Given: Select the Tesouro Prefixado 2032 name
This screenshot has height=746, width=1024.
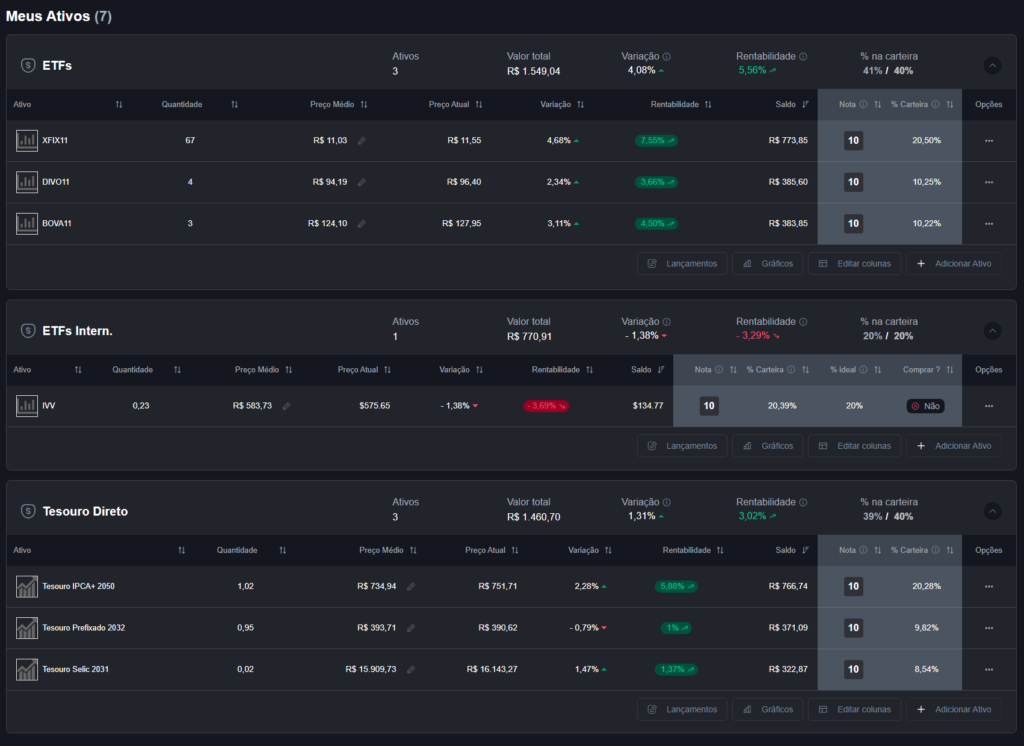Looking at the screenshot, I should tap(84, 628).
